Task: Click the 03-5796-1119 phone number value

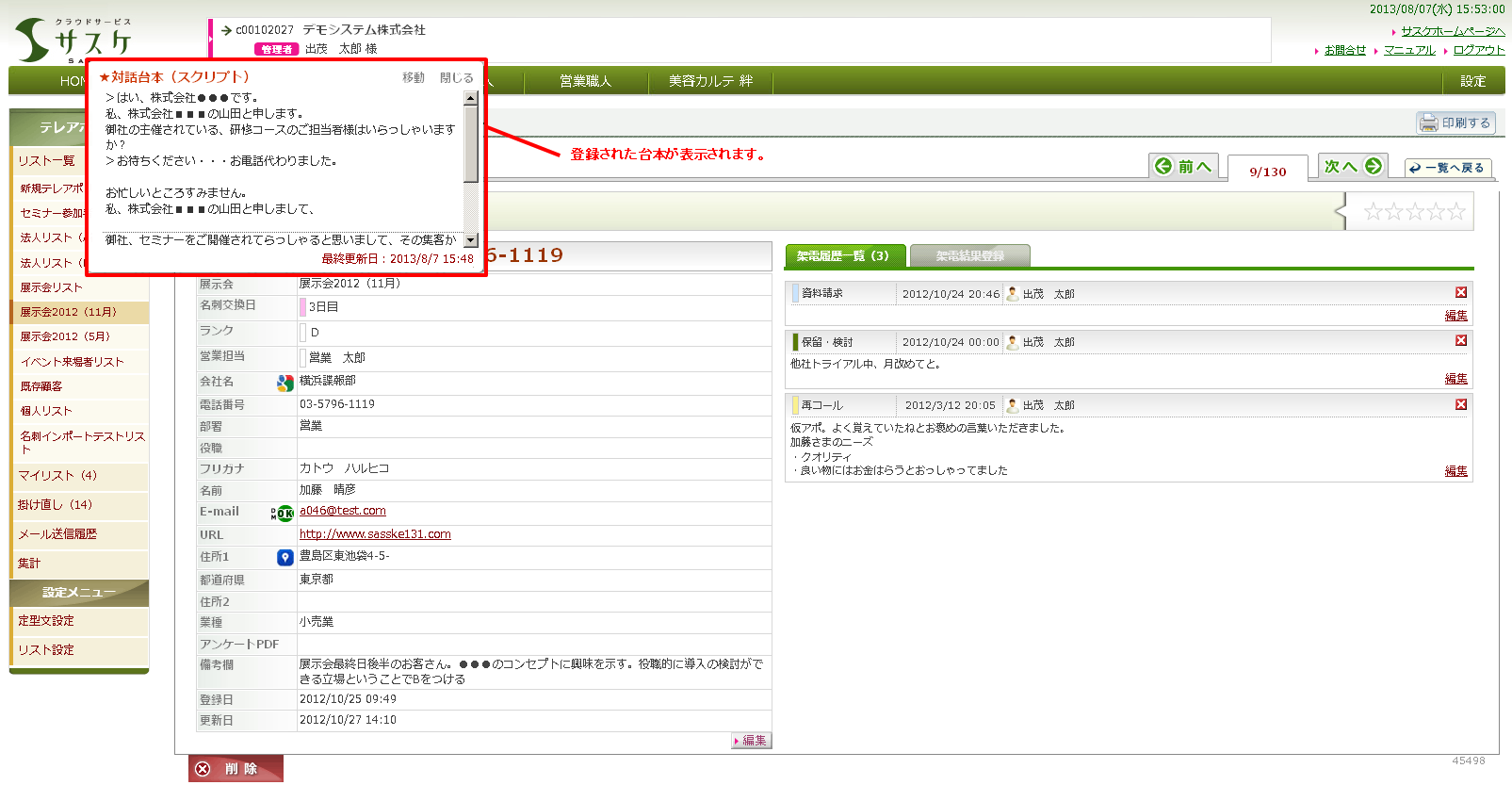Action: [337, 404]
